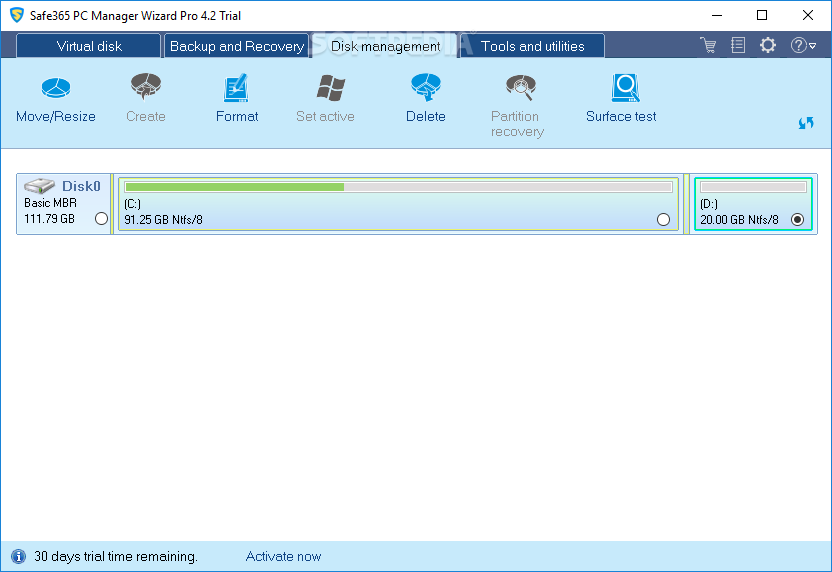The width and height of the screenshot is (832, 572).
Task: Click the 111.79 GB disk size
Action: (49, 219)
